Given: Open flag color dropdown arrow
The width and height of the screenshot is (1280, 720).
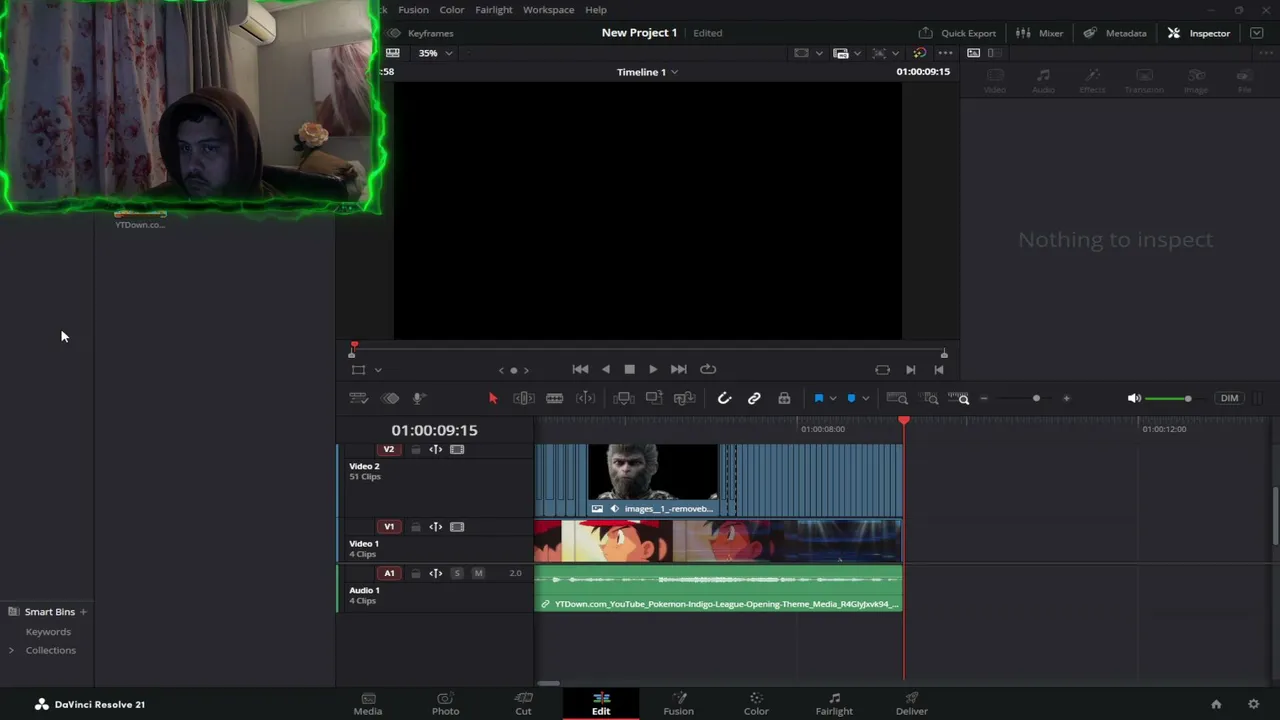Looking at the screenshot, I should pyautogui.click(x=832, y=398).
